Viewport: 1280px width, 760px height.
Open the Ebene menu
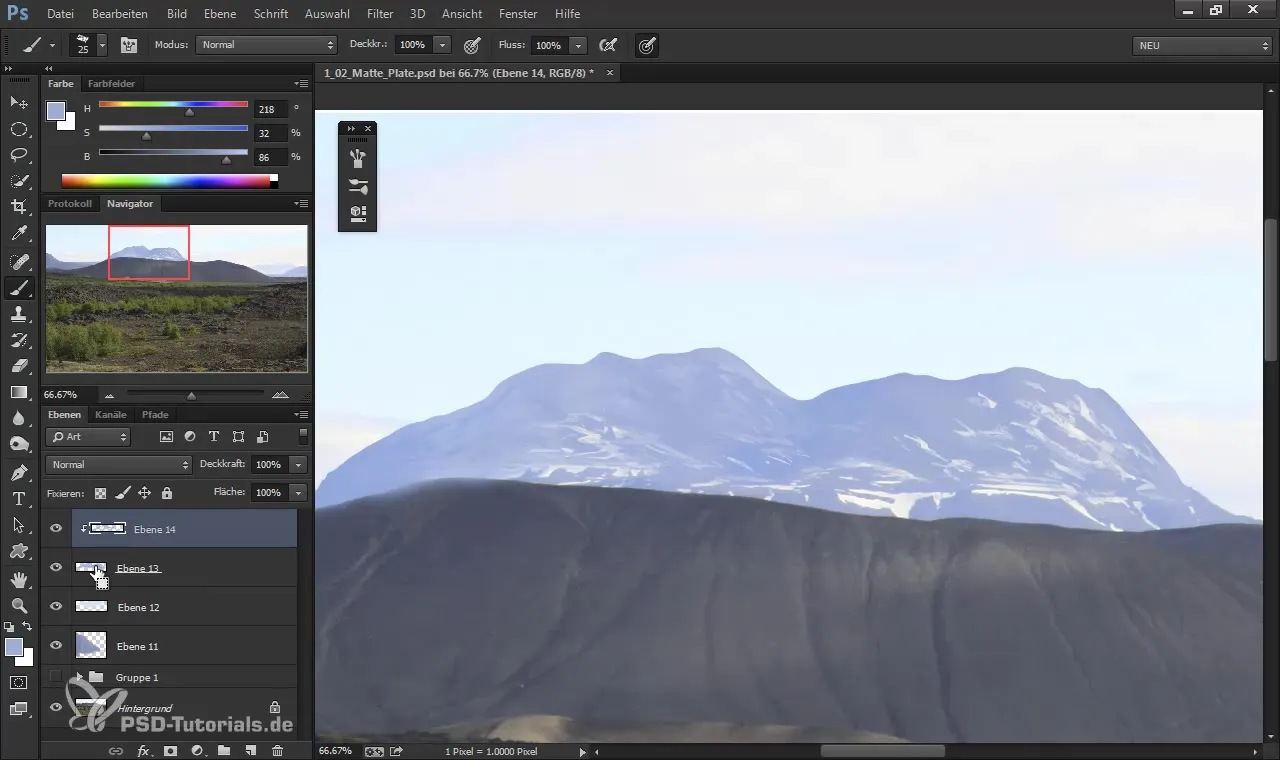[220, 14]
